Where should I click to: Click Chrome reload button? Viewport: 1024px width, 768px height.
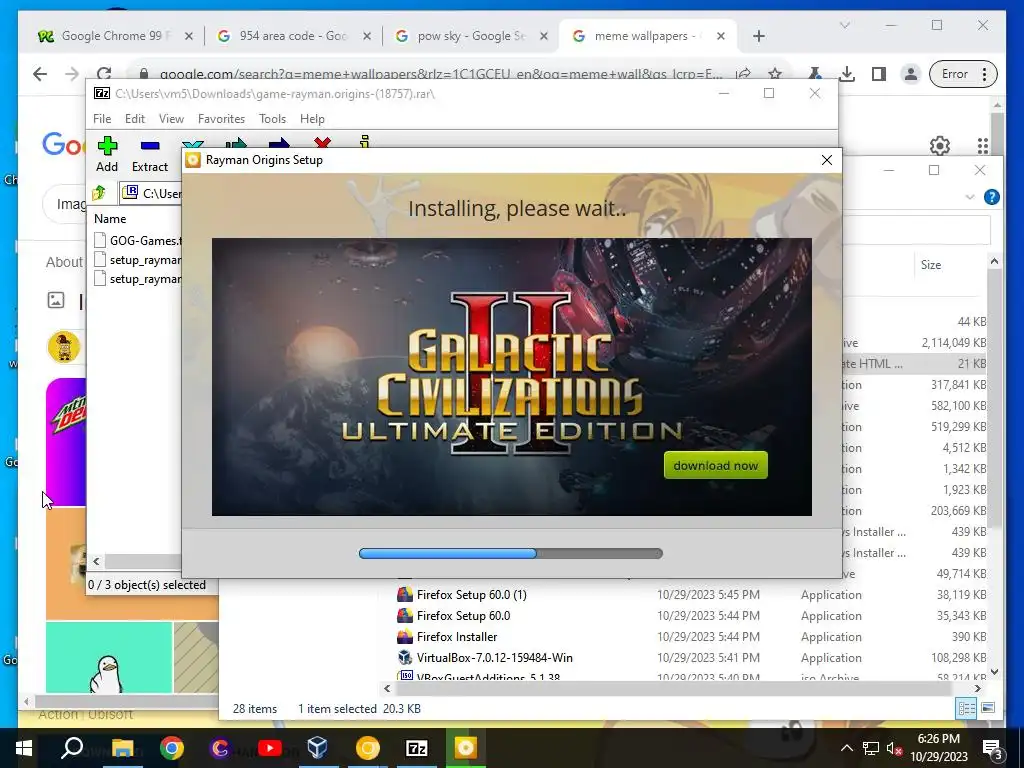click(x=104, y=74)
